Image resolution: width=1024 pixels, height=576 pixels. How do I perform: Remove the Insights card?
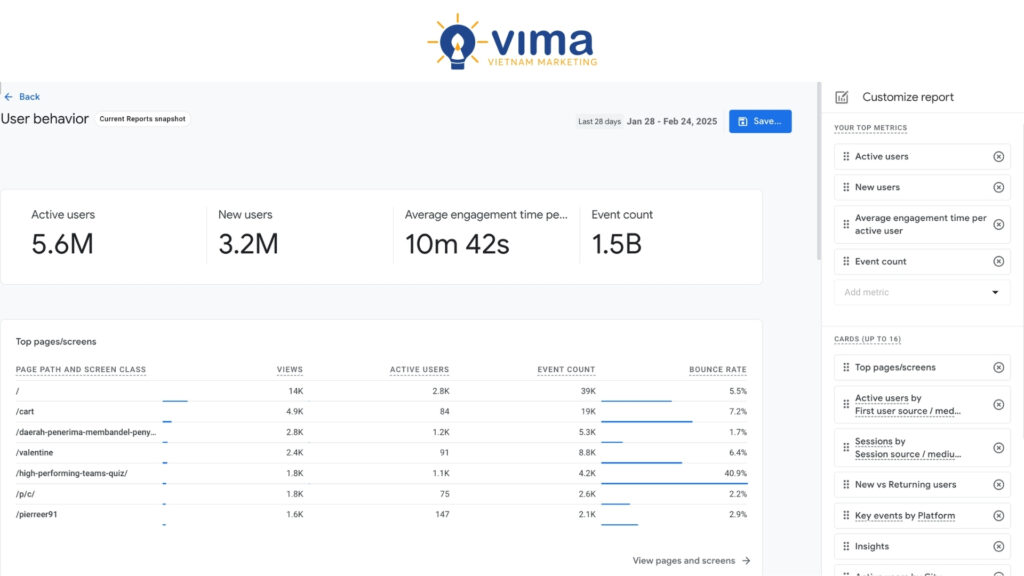click(x=998, y=547)
